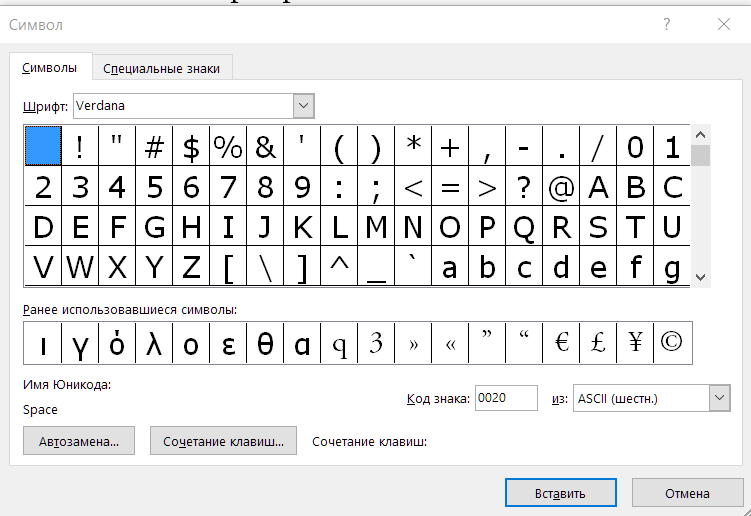Select the lowercase a symbol in grid
Image resolution: width=751 pixels, height=516 pixels.
(450, 266)
